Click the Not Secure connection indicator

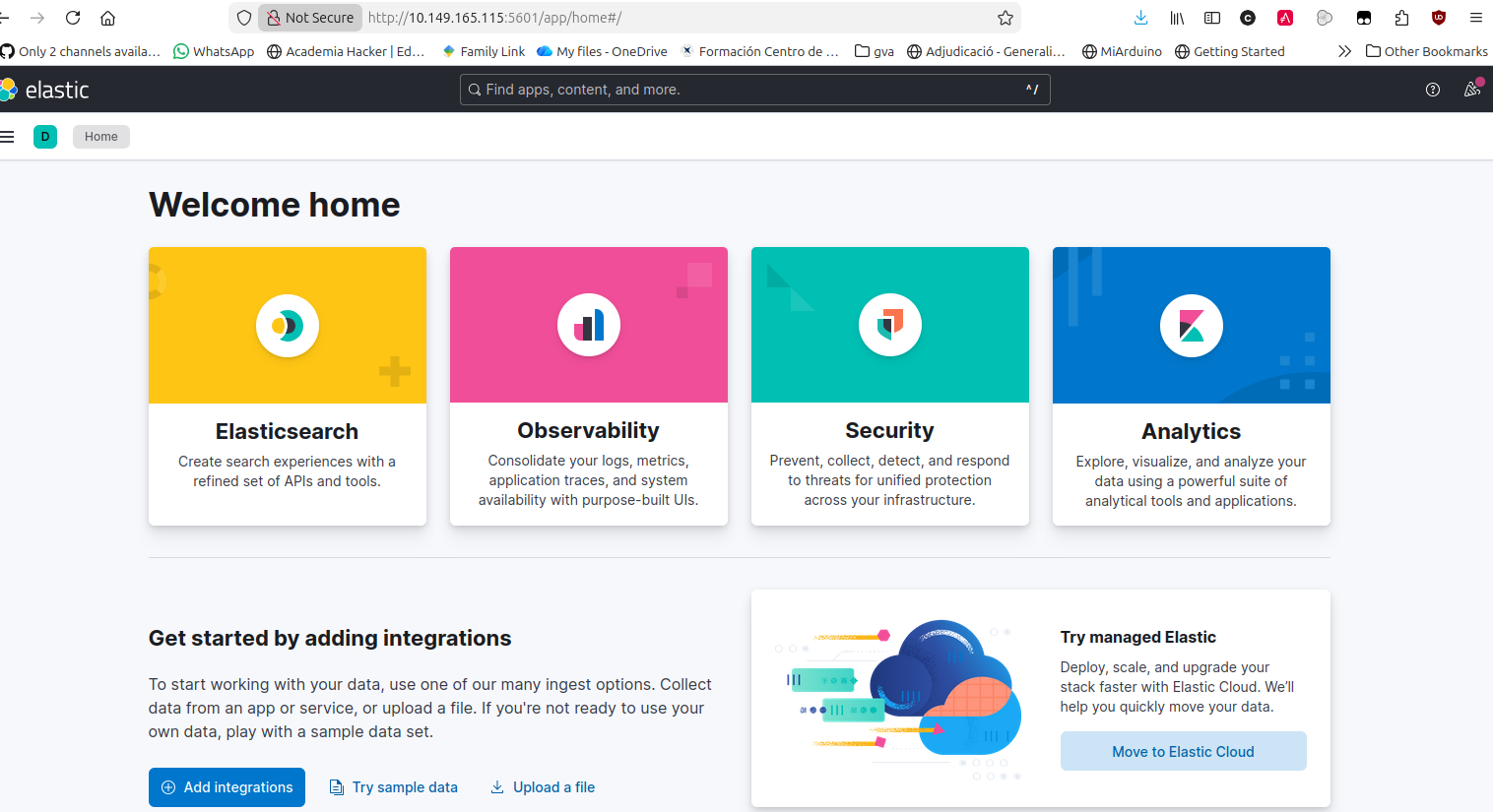tap(310, 18)
